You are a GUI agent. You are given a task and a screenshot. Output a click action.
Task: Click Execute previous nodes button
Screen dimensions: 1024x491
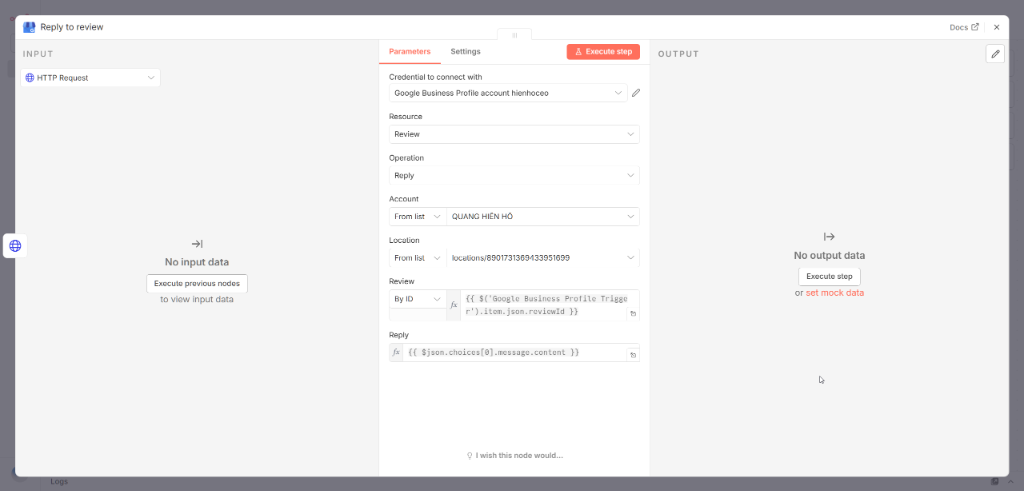tap(197, 283)
